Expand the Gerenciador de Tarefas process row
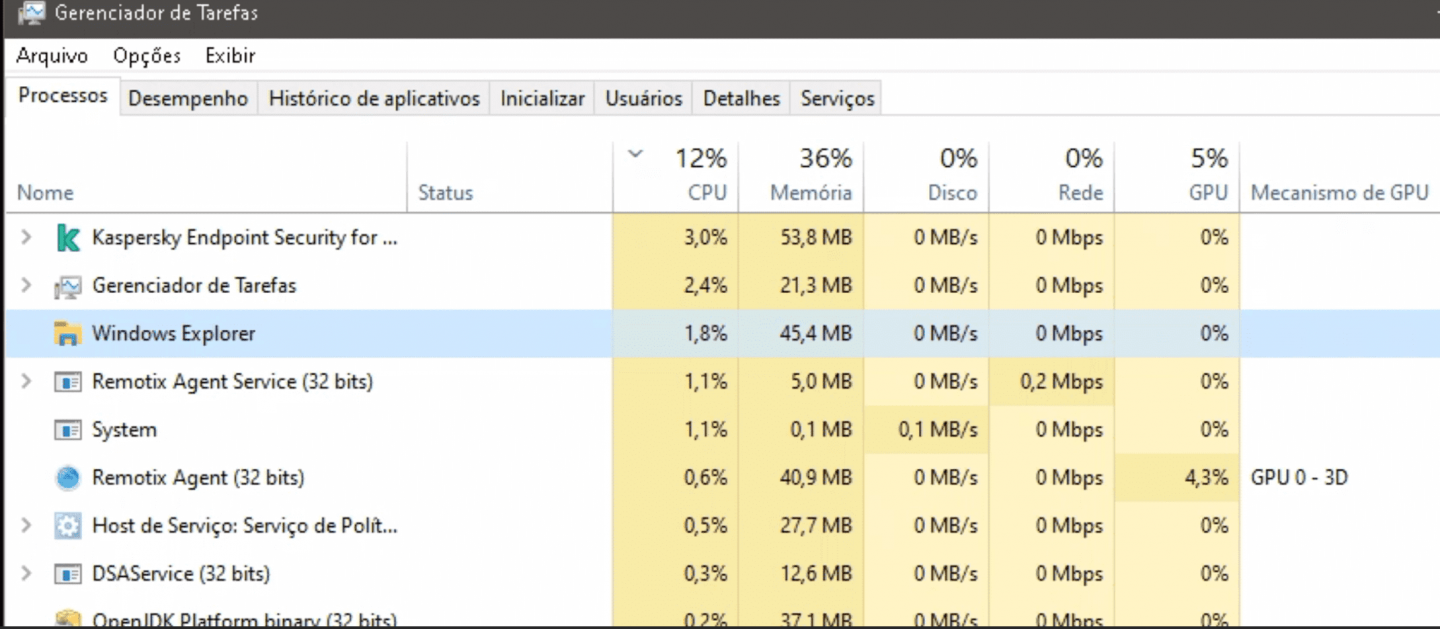The height and width of the screenshot is (629, 1440). [27, 286]
